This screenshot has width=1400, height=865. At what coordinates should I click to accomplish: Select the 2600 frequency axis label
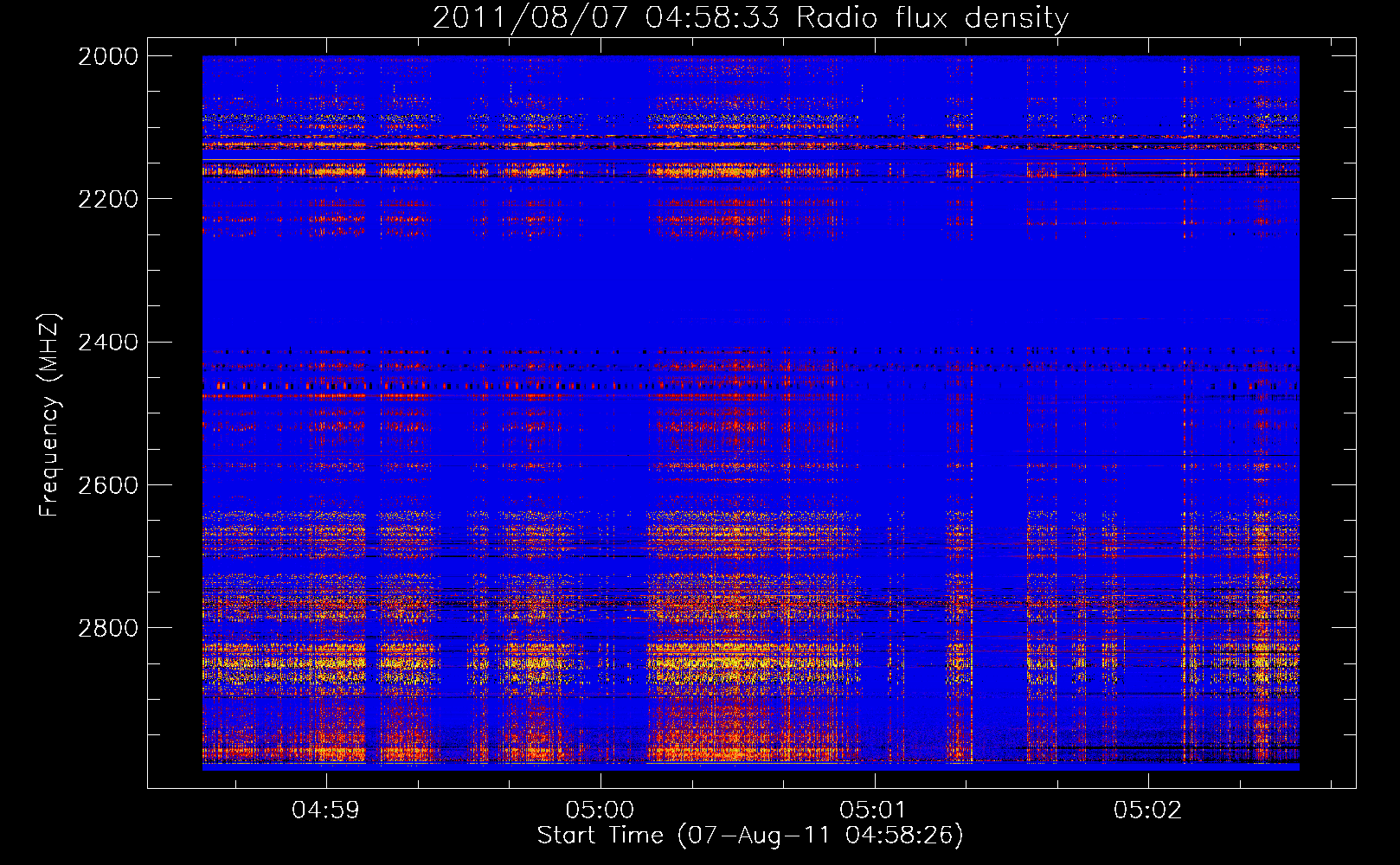[x=107, y=485]
